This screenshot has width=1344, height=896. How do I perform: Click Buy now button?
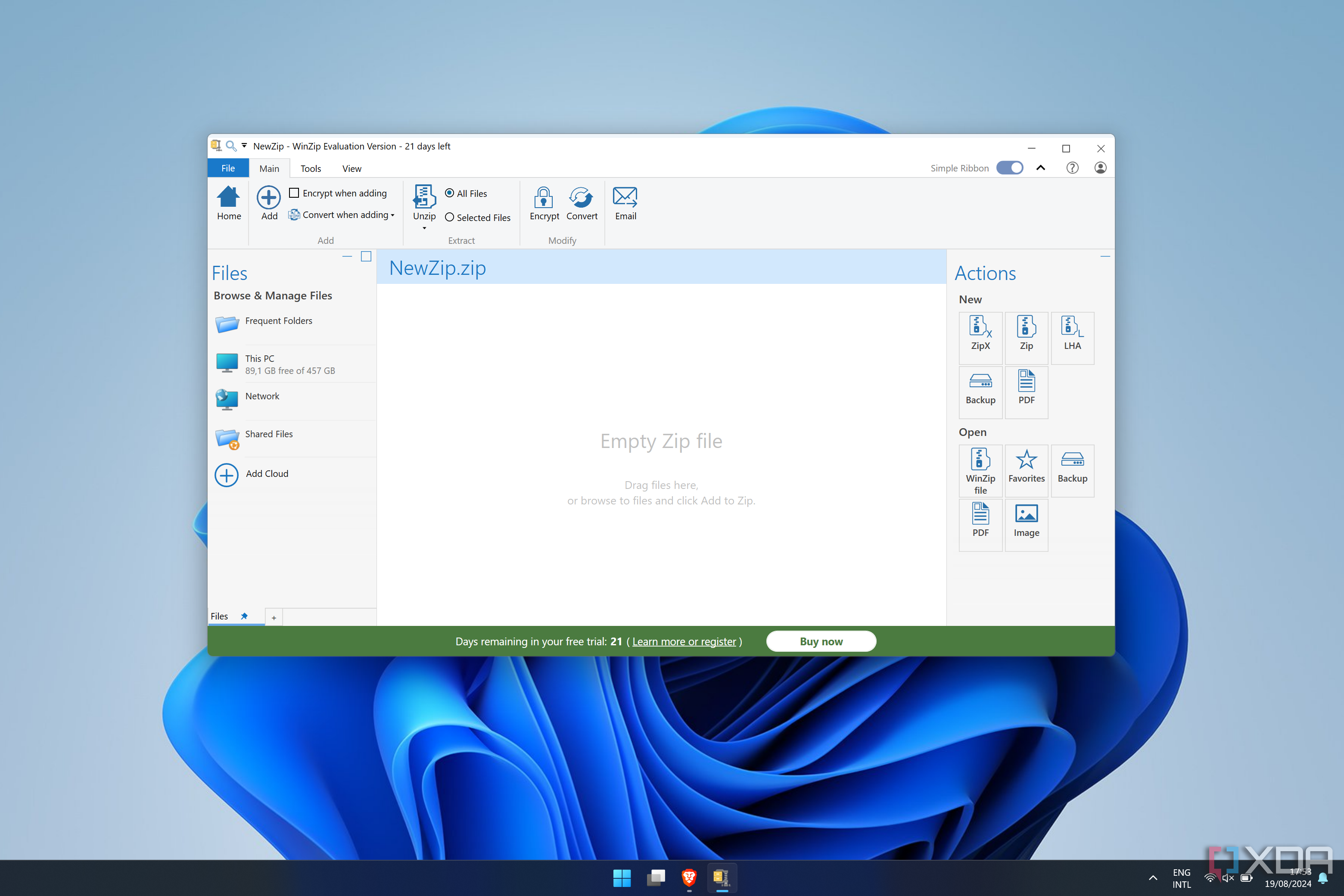tap(821, 640)
